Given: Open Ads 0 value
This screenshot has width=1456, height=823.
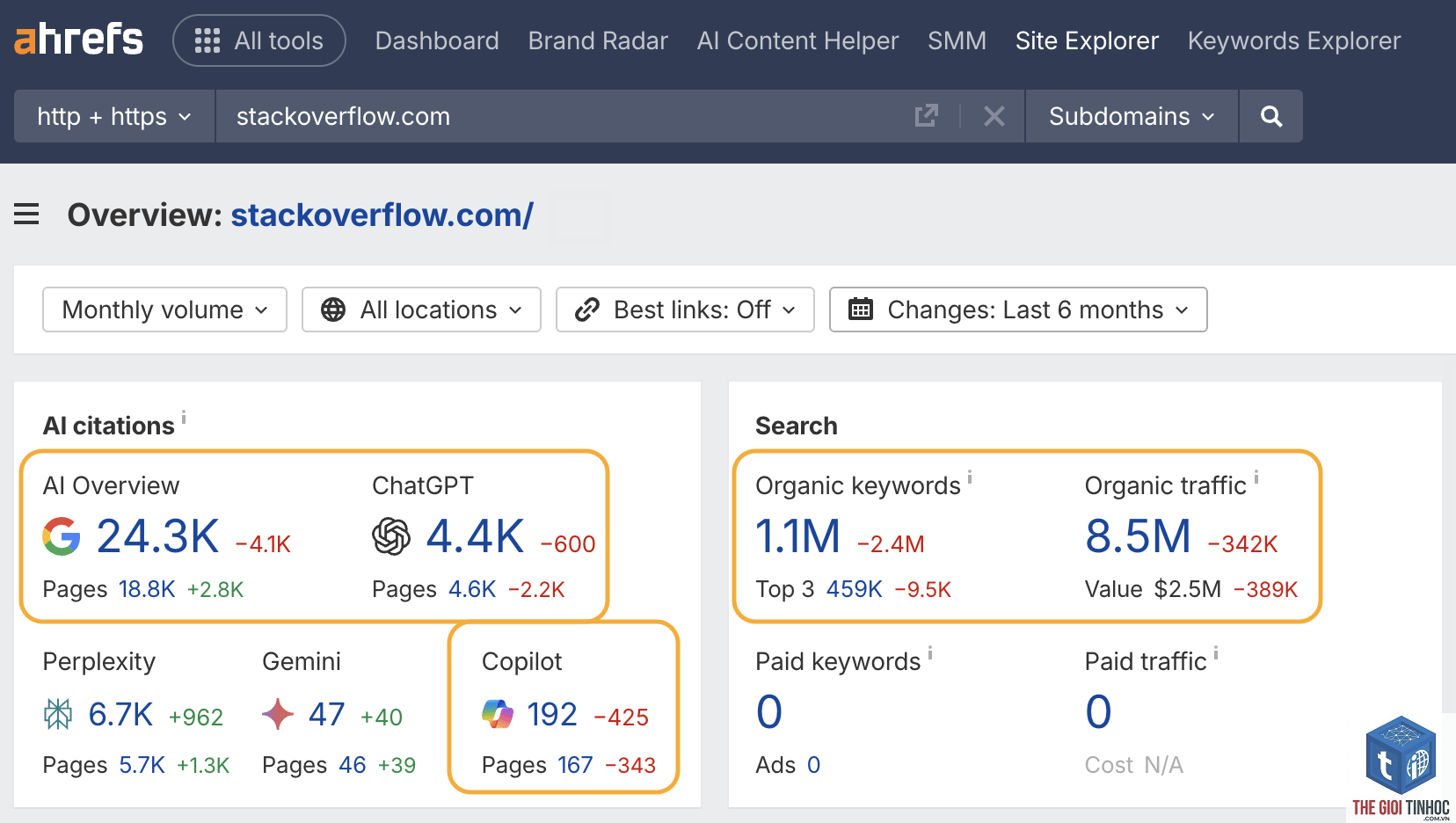Looking at the screenshot, I should [813, 765].
